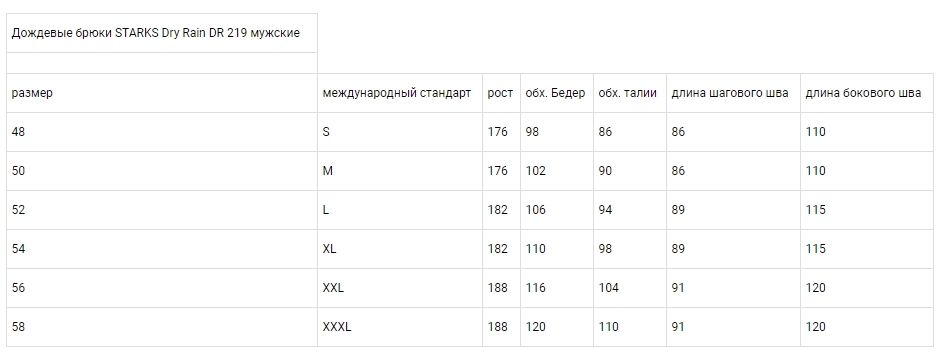Click the XL international standard cell

tap(400, 249)
